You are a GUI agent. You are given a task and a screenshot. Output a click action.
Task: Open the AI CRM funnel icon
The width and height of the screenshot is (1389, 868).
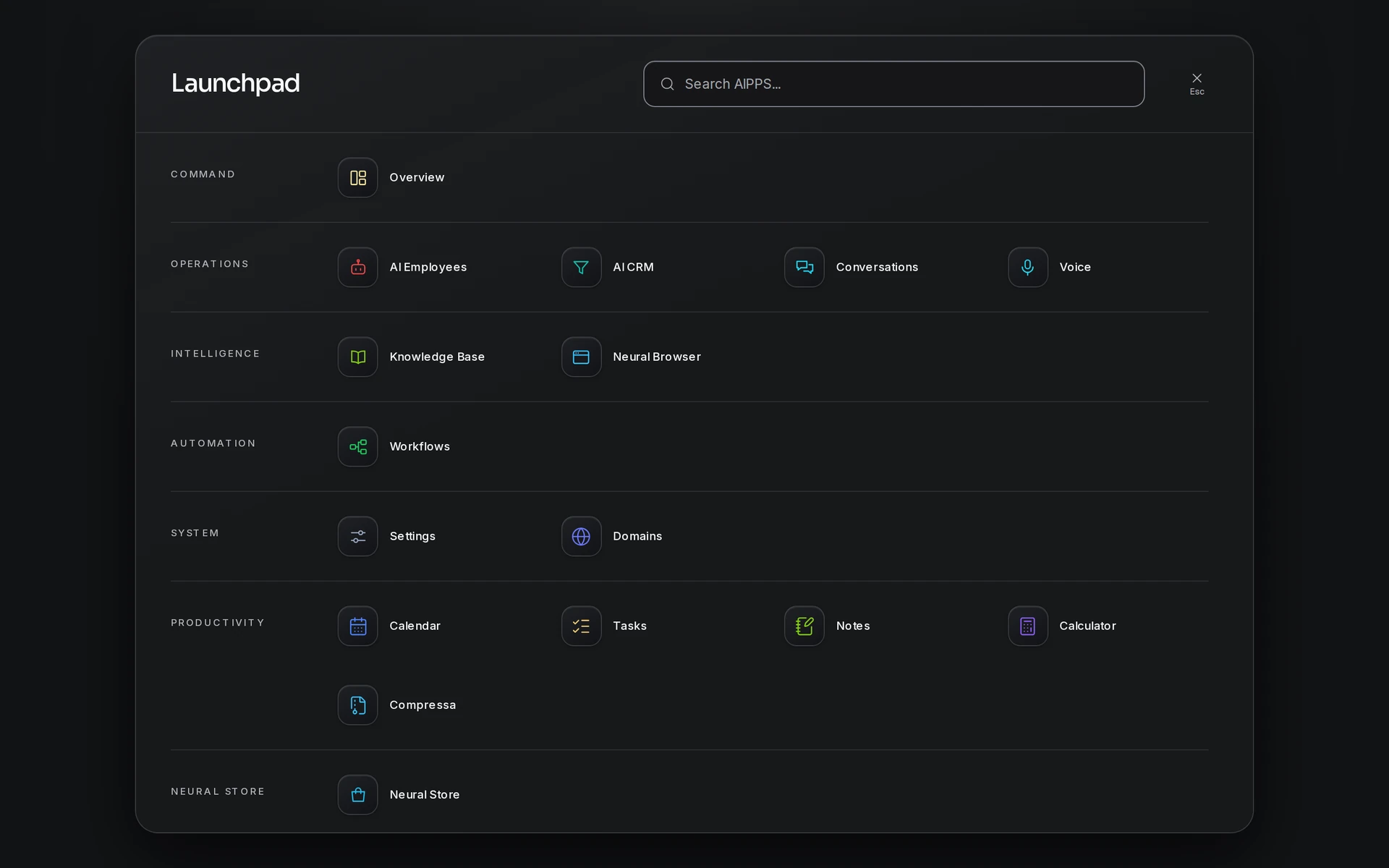(581, 267)
